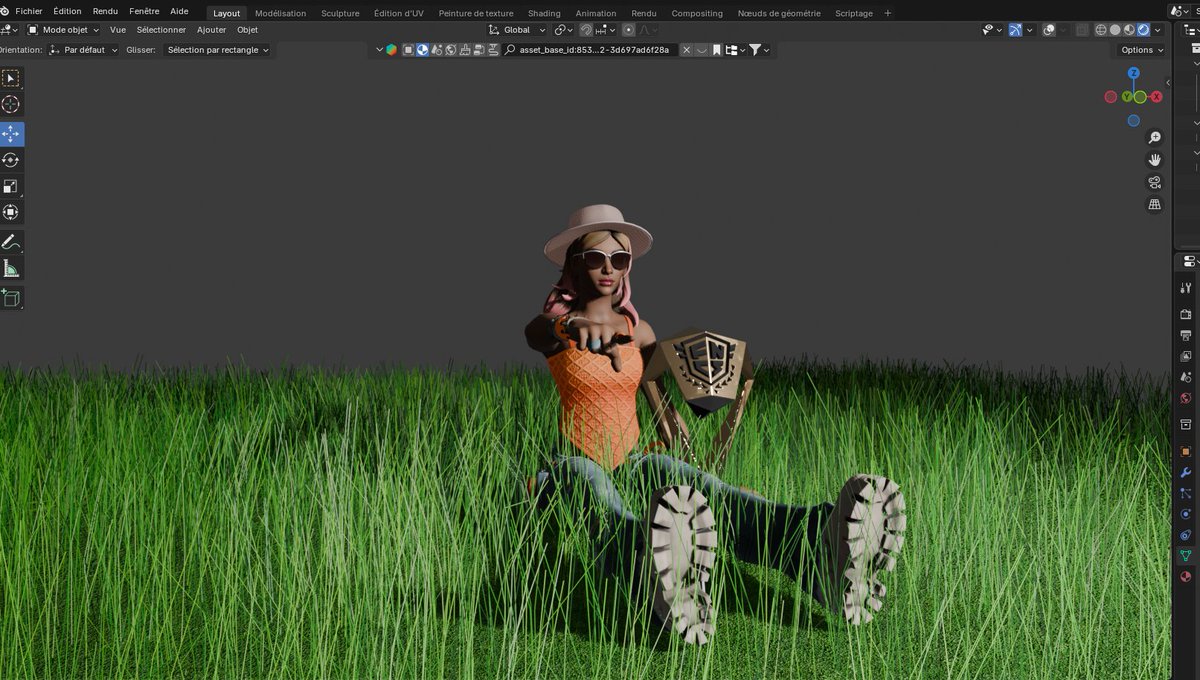1200x680 pixels.
Task: Click the asset_base_id search field
Action: 590,50
